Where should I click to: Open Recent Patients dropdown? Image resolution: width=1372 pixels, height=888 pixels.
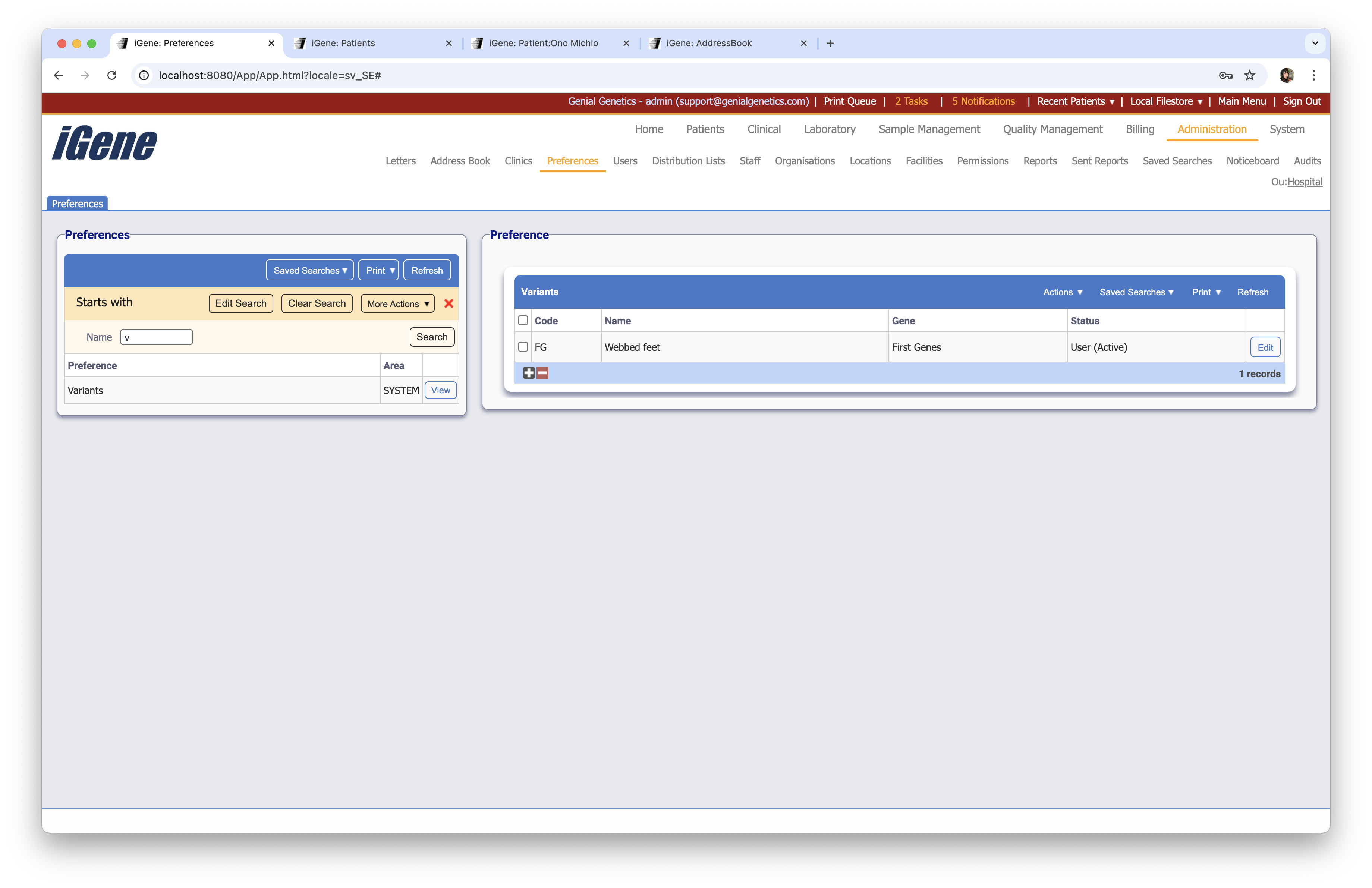click(1075, 101)
